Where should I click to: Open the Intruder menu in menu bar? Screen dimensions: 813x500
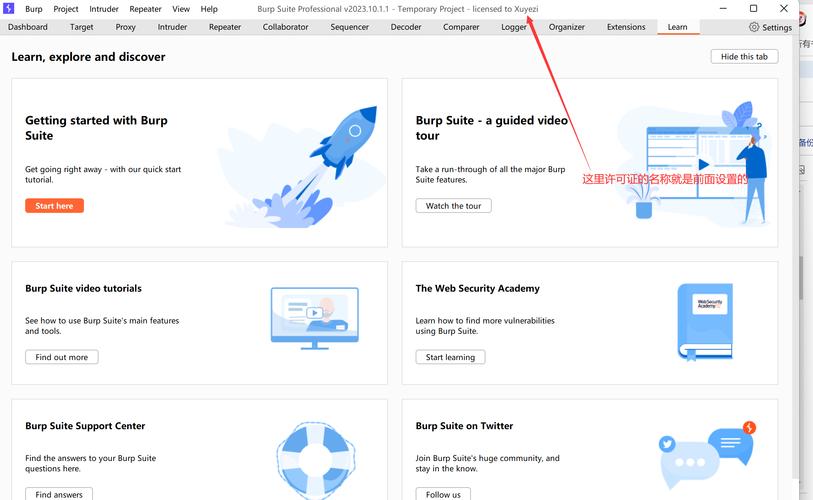(104, 9)
